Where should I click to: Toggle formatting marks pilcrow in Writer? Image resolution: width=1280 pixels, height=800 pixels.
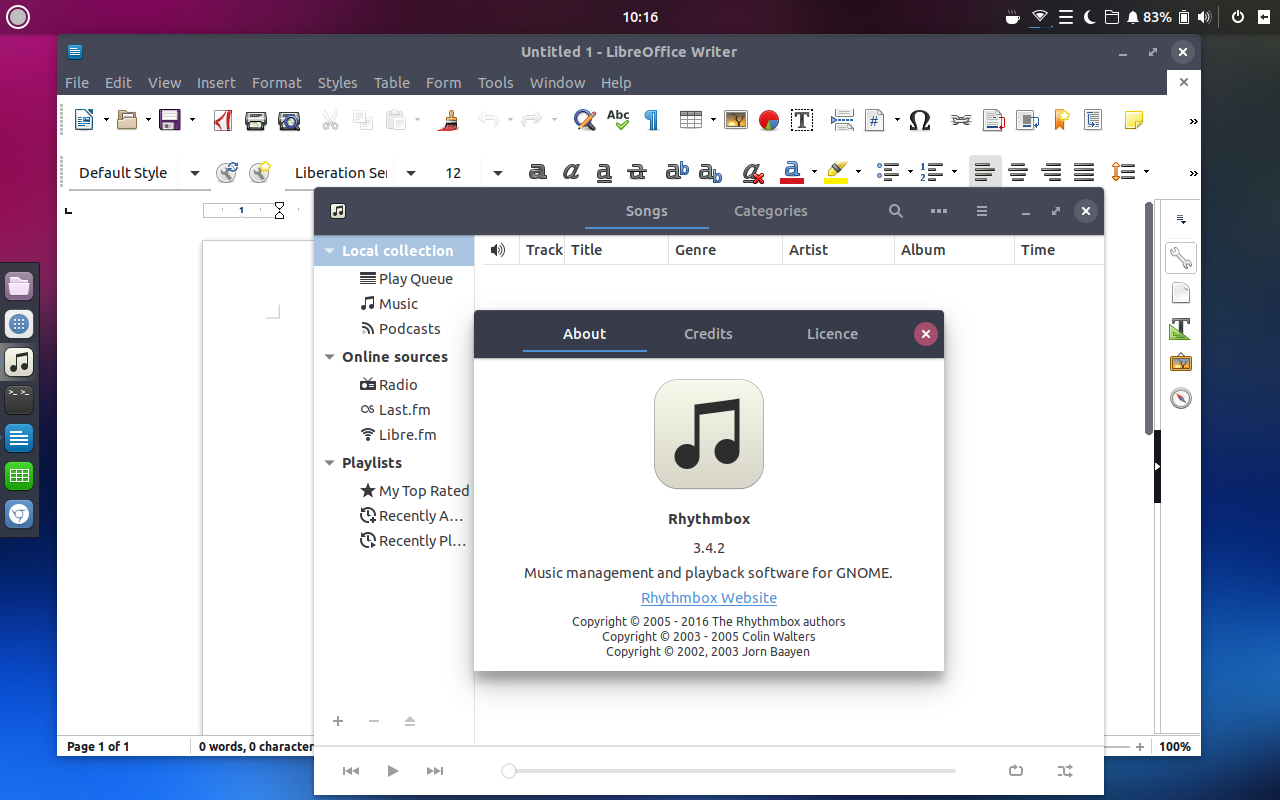[651, 120]
